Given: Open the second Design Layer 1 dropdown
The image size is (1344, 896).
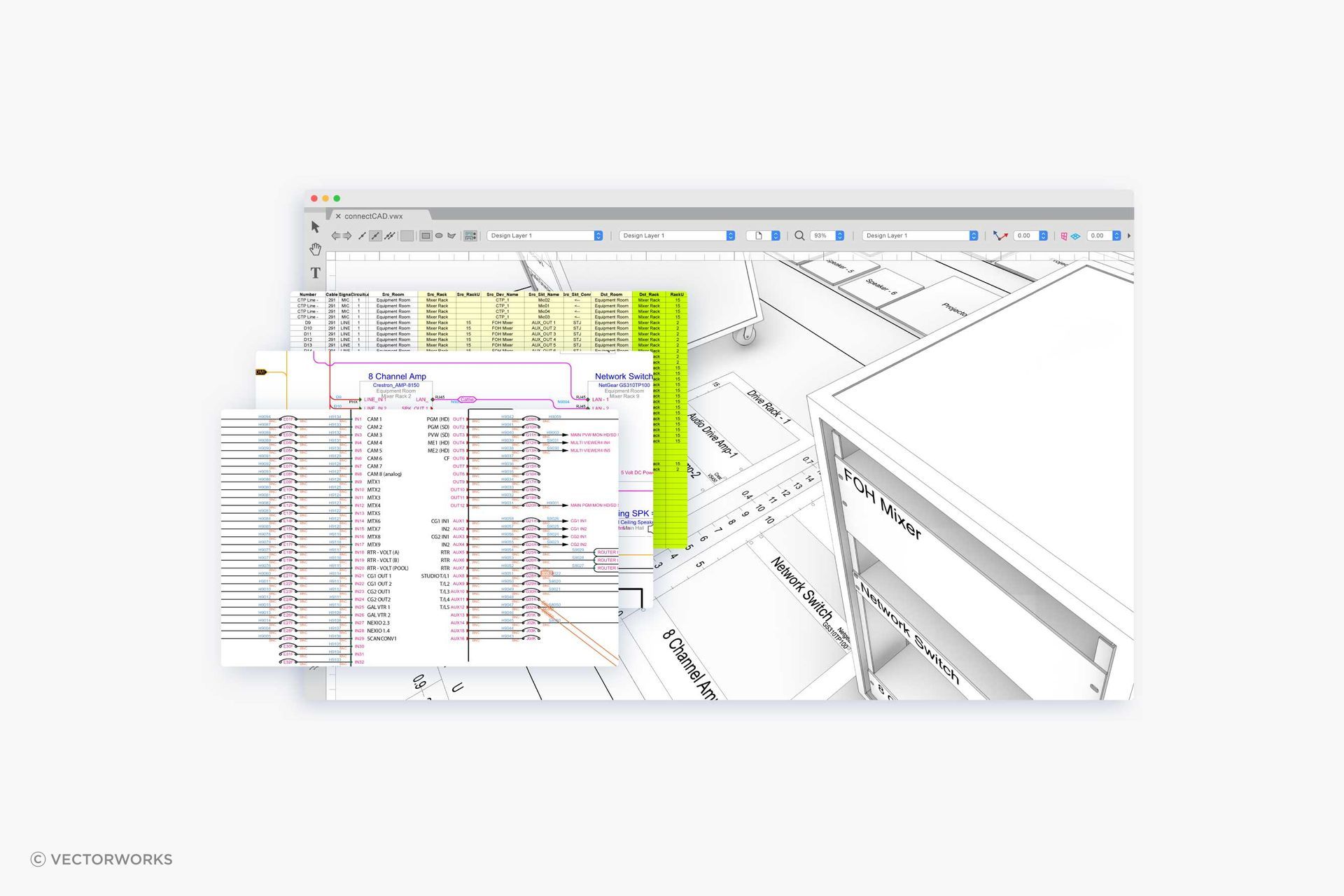Looking at the screenshot, I should pyautogui.click(x=677, y=236).
